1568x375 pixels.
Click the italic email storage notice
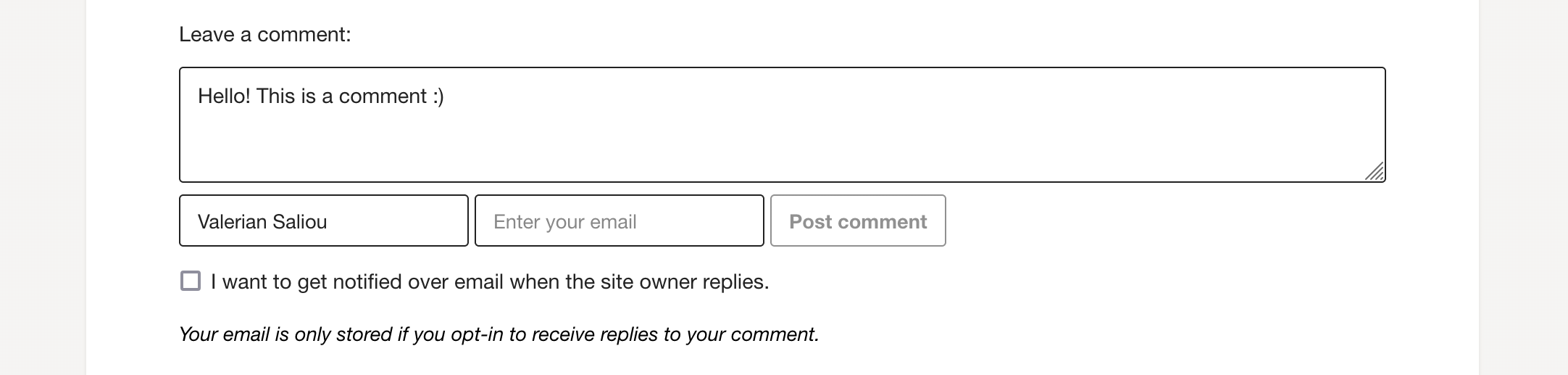(x=499, y=334)
